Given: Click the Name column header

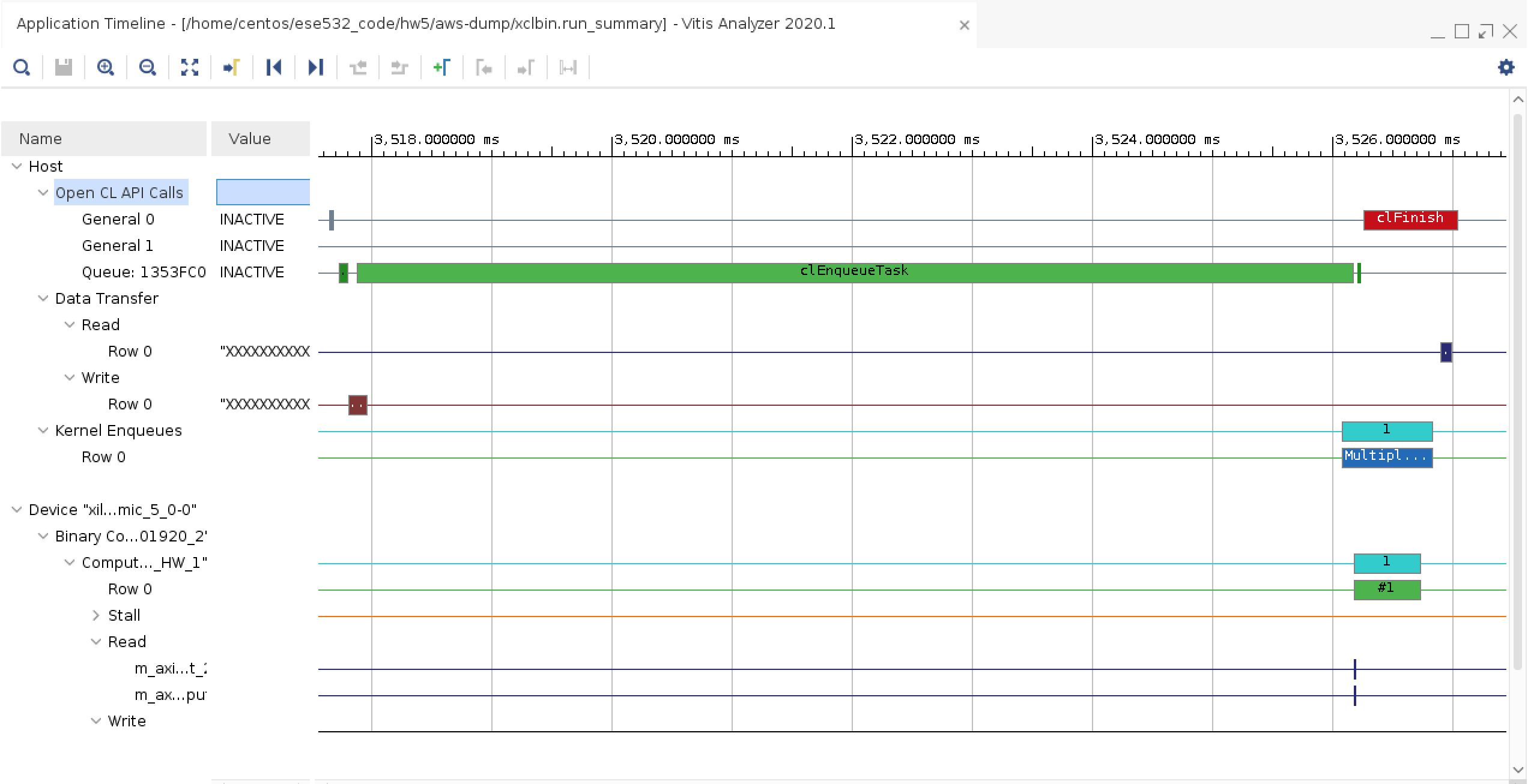Looking at the screenshot, I should (104, 139).
